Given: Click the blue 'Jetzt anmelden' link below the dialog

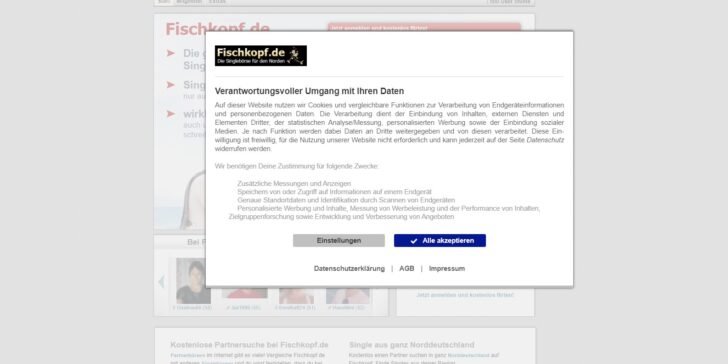Looking at the screenshot, I should pos(465,295).
